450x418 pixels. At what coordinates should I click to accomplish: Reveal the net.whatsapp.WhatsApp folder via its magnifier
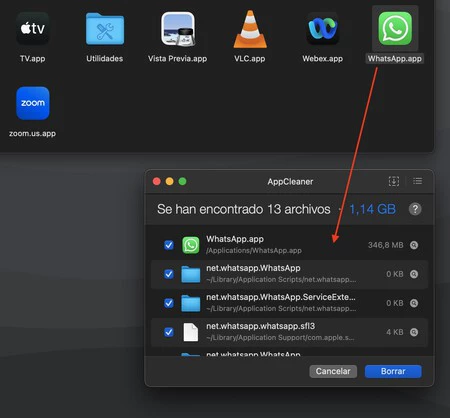(x=414, y=274)
